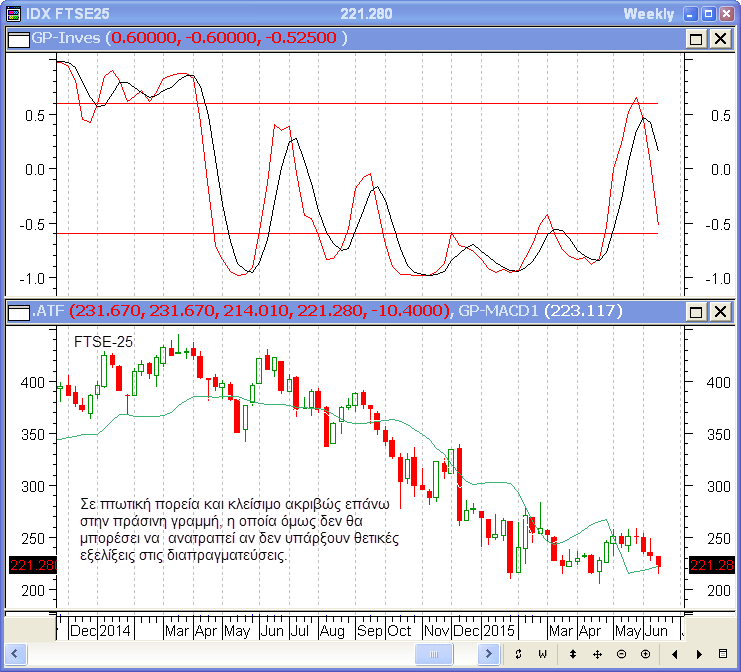Click the GP-Inves indicator label
741x672 pixels.
coord(66,38)
